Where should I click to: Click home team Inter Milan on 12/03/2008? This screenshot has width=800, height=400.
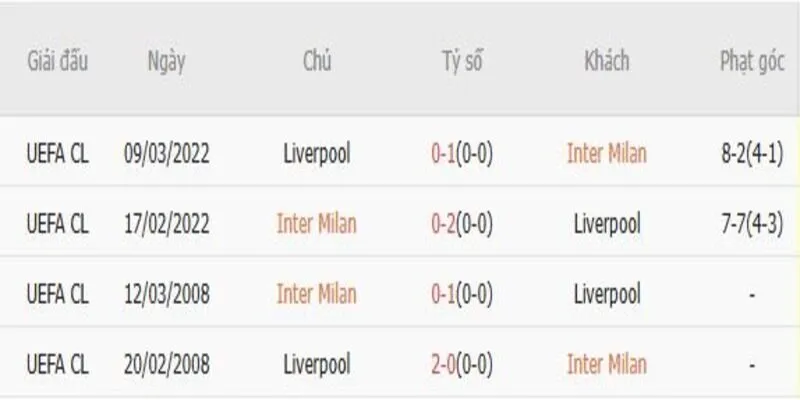(317, 294)
